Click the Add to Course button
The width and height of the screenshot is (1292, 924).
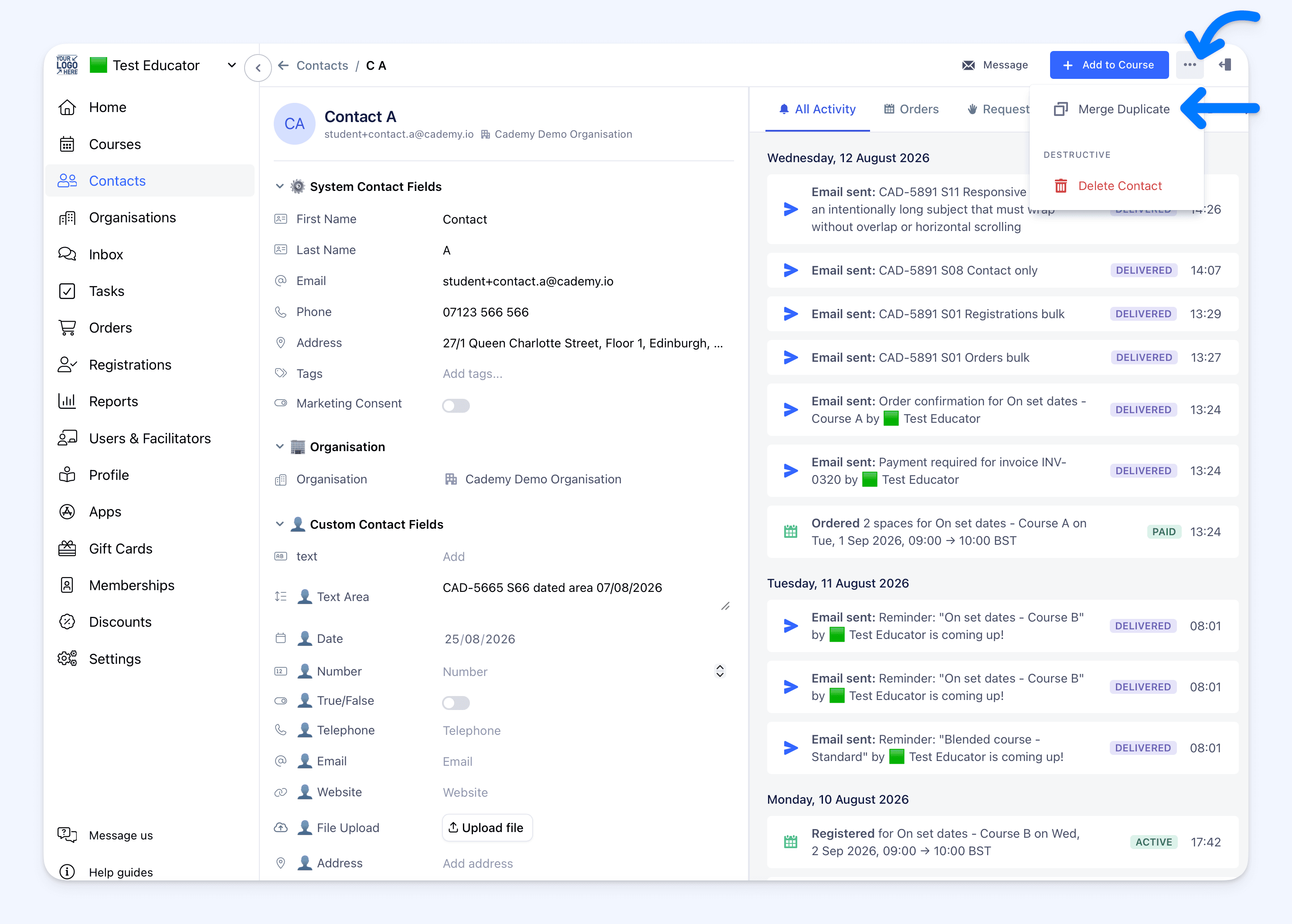click(1109, 65)
